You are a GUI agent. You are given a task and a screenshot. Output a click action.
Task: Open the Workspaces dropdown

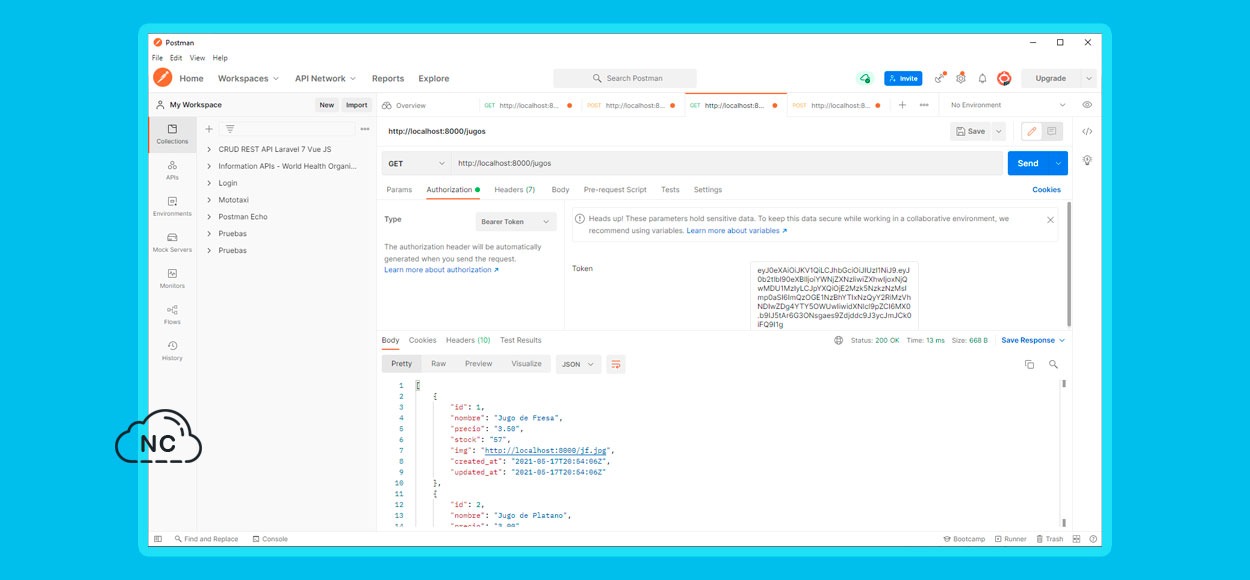pyautogui.click(x=249, y=78)
